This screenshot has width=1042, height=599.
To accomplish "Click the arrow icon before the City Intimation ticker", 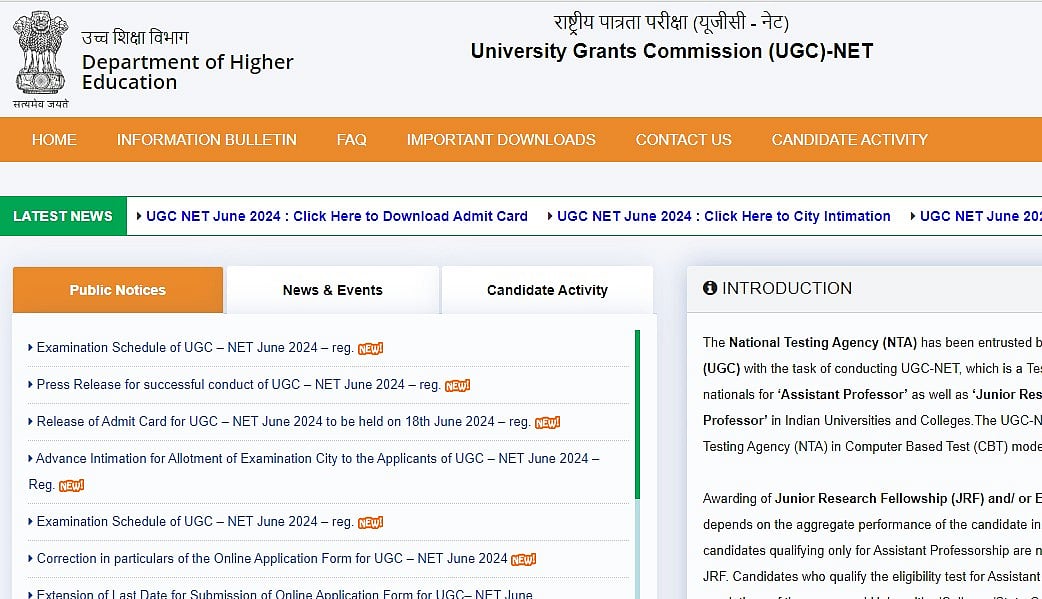I will [x=550, y=216].
